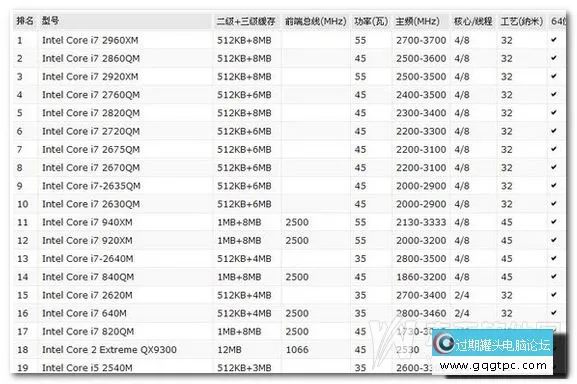The image size is (577, 384).
Task: Select power value 35 in i7 2620M row
Action: coord(360,295)
